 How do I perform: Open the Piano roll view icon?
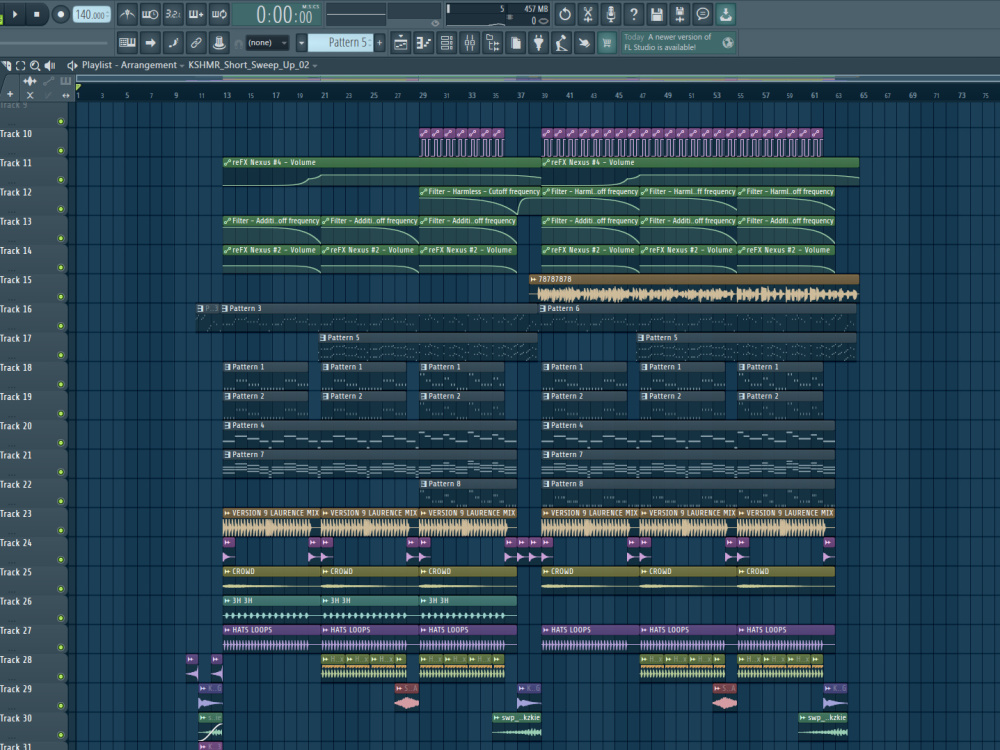click(x=423, y=43)
